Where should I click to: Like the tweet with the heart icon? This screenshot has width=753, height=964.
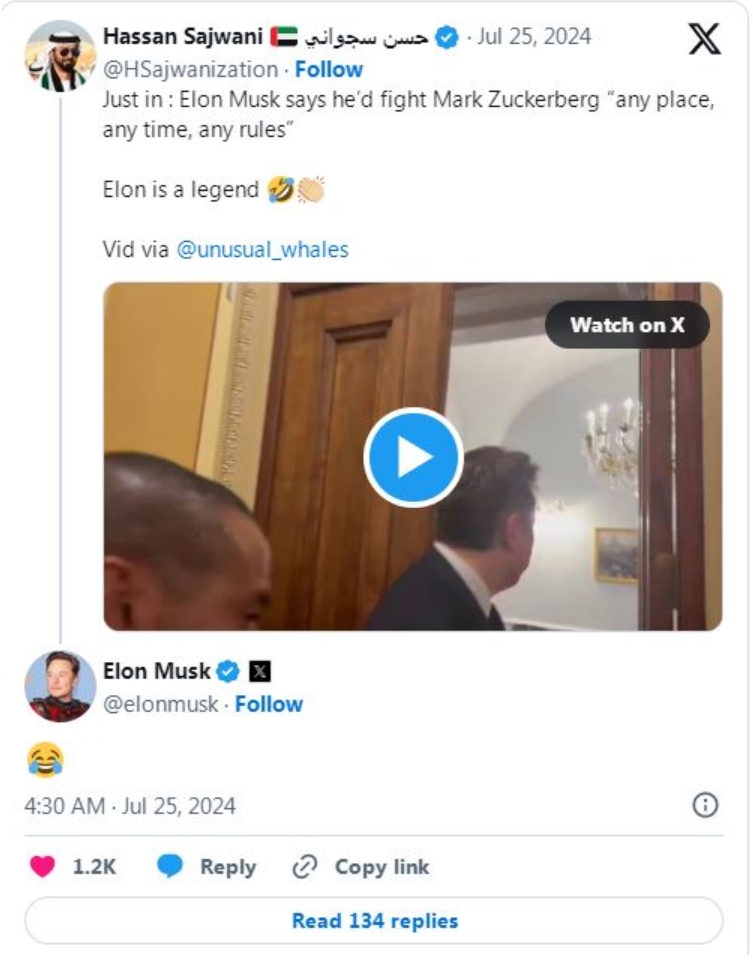click(42, 867)
